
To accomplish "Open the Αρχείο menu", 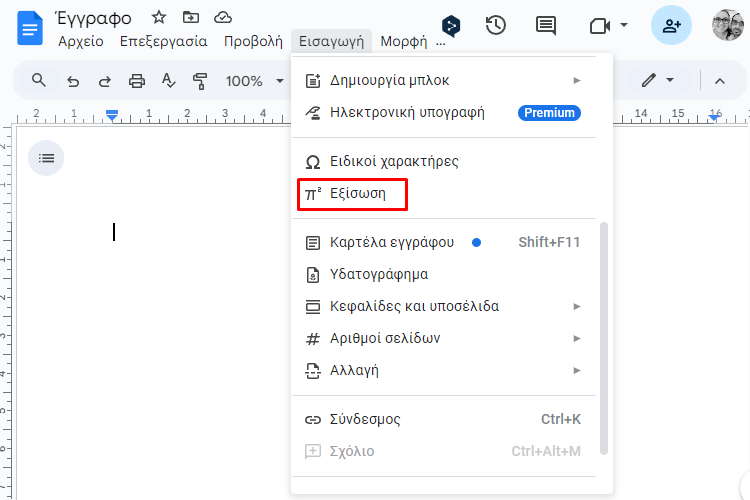I will 81,42.
